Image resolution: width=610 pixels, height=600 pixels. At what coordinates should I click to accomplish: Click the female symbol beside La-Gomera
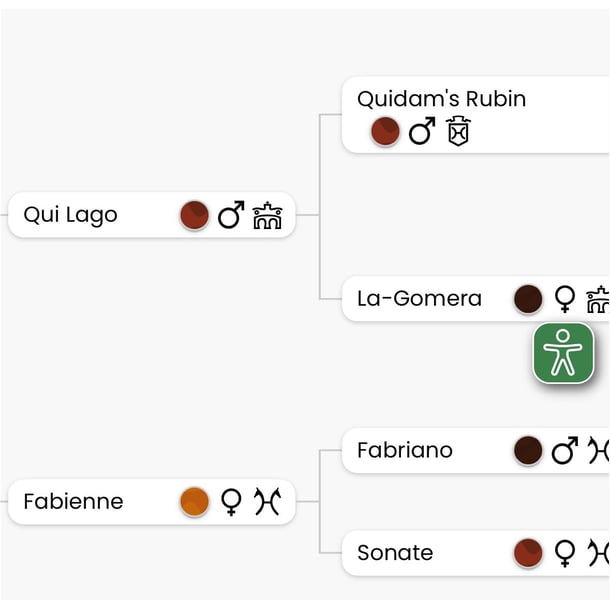coord(565,299)
